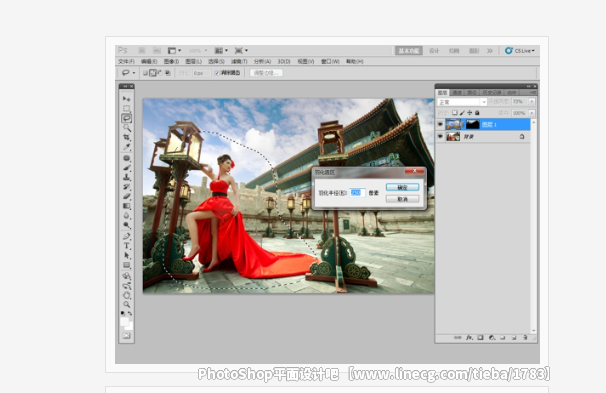This screenshot has height=393, width=606.
Task: Swap foreground and background colors
Action: tap(130, 313)
